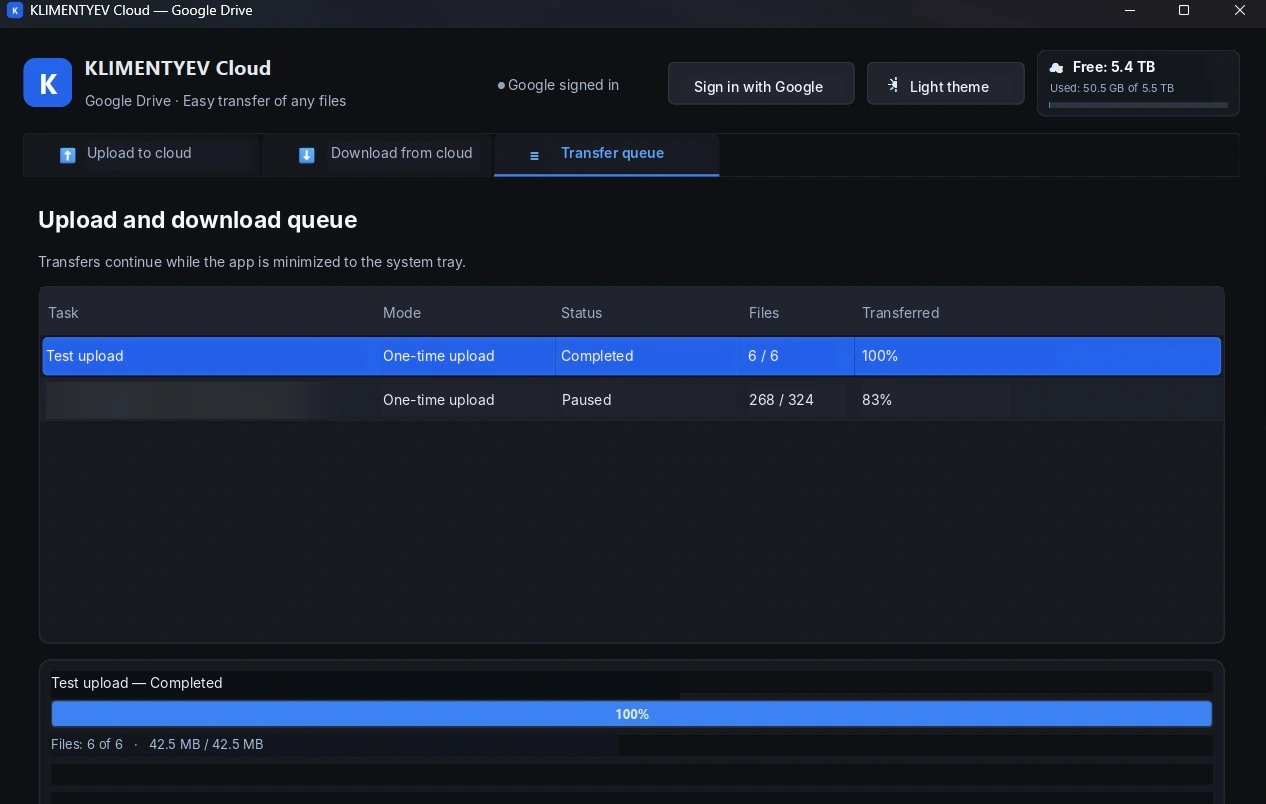Click the Used: 50.5 GB of 5.5 TB text
1266x804 pixels.
1111,88
